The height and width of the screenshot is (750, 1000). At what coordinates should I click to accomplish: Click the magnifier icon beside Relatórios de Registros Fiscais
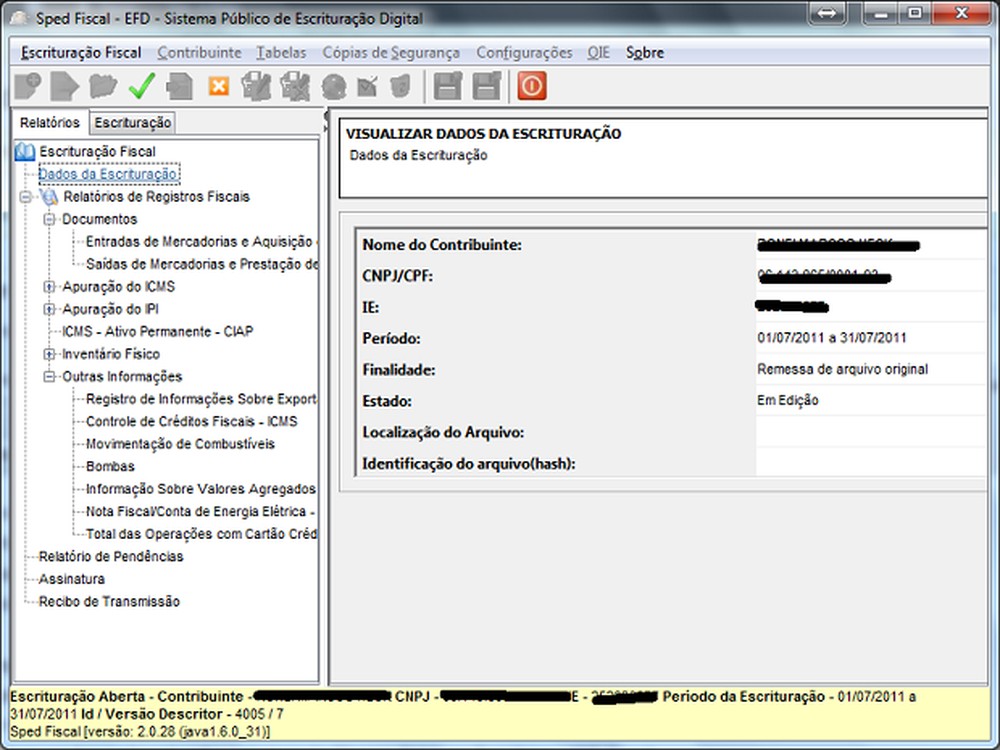(x=50, y=197)
